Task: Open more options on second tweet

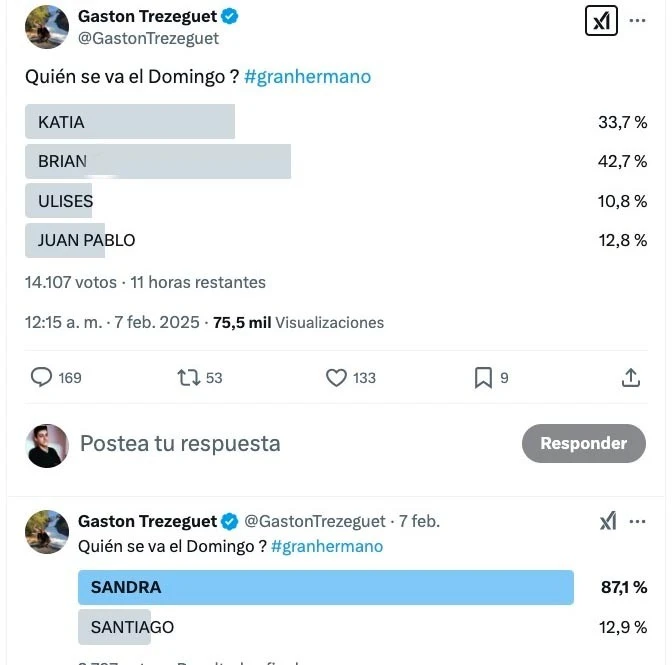Action: (638, 521)
